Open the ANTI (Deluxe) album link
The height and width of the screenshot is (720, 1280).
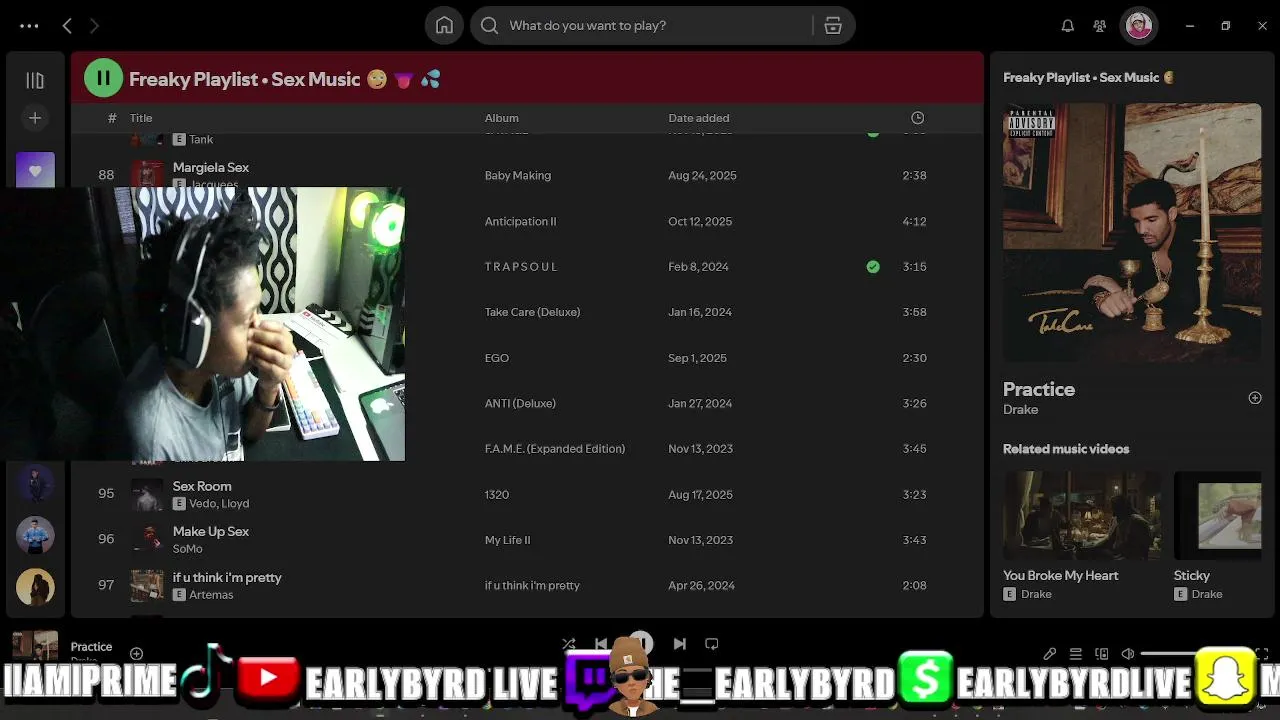[520, 403]
